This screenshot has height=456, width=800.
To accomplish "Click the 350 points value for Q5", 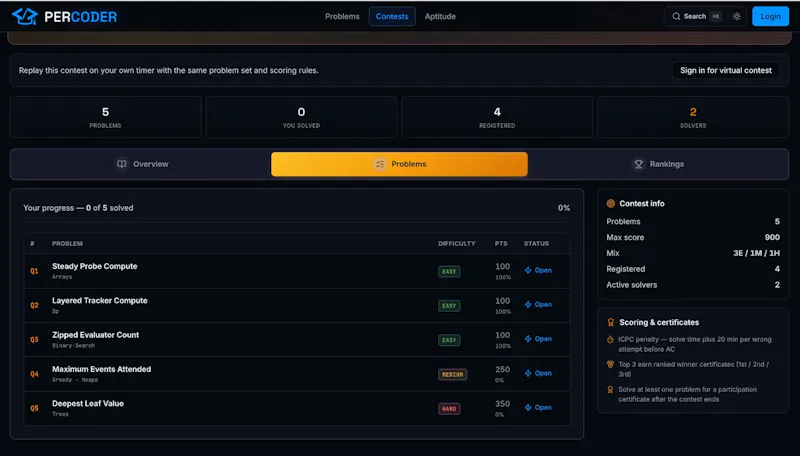I will click(503, 403).
